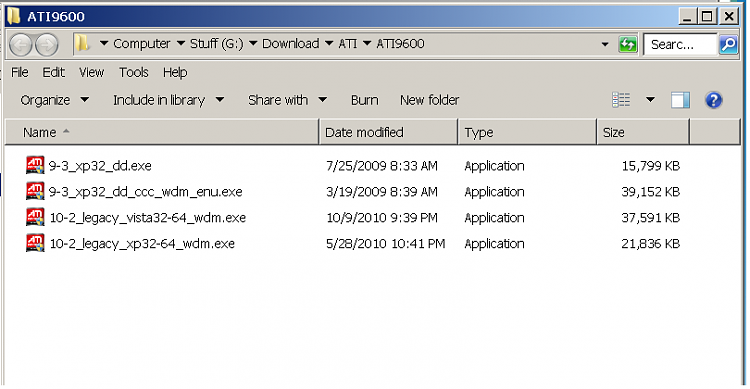Click size value 39,152 KB
The image size is (750, 389).
click(651, 191)
